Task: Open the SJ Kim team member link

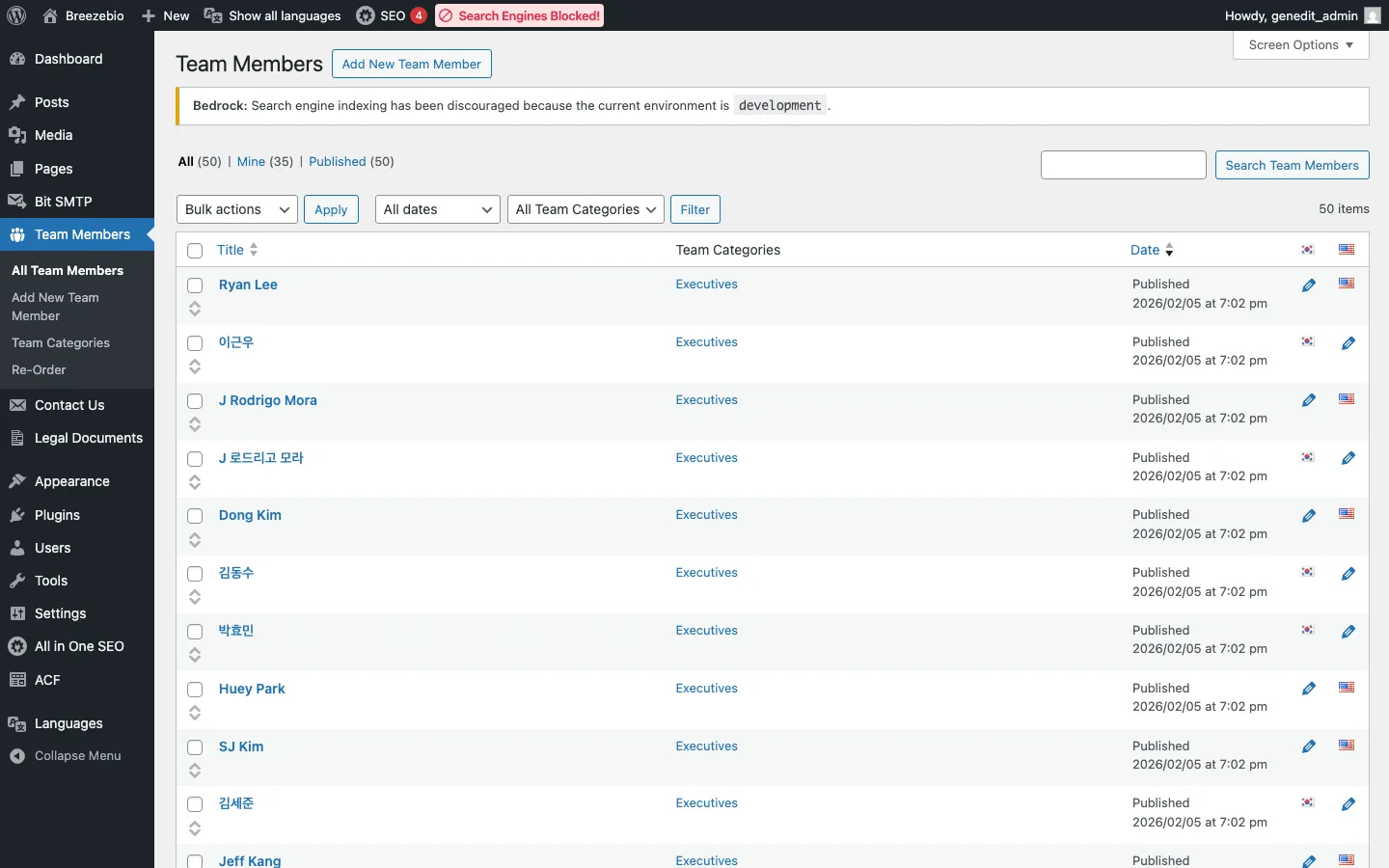Action: pos(241,746)
